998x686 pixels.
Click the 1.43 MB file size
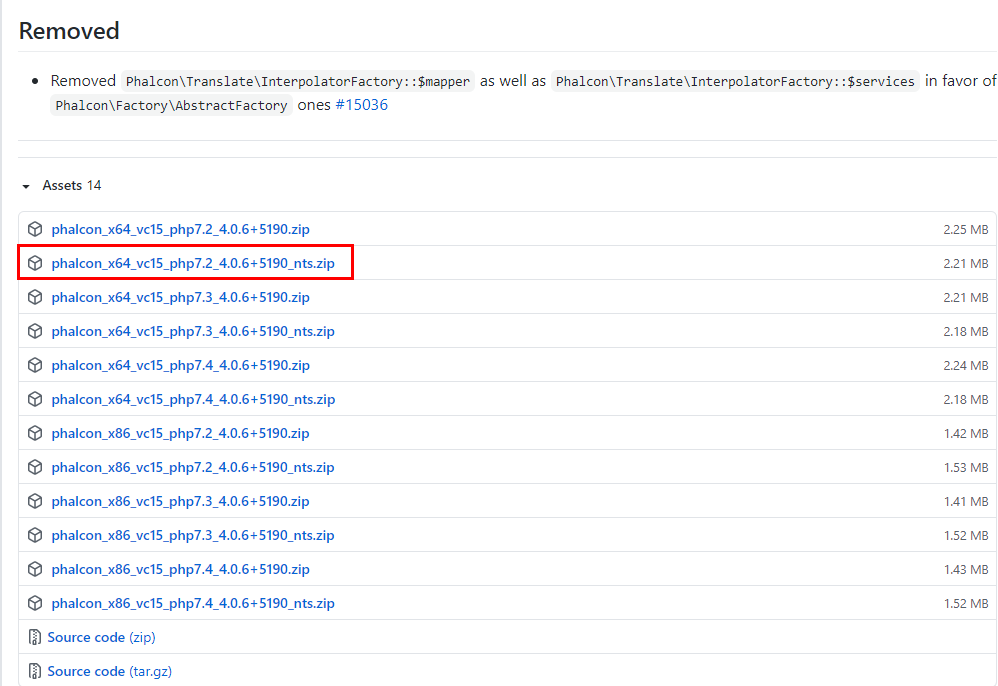click(966, 570)
